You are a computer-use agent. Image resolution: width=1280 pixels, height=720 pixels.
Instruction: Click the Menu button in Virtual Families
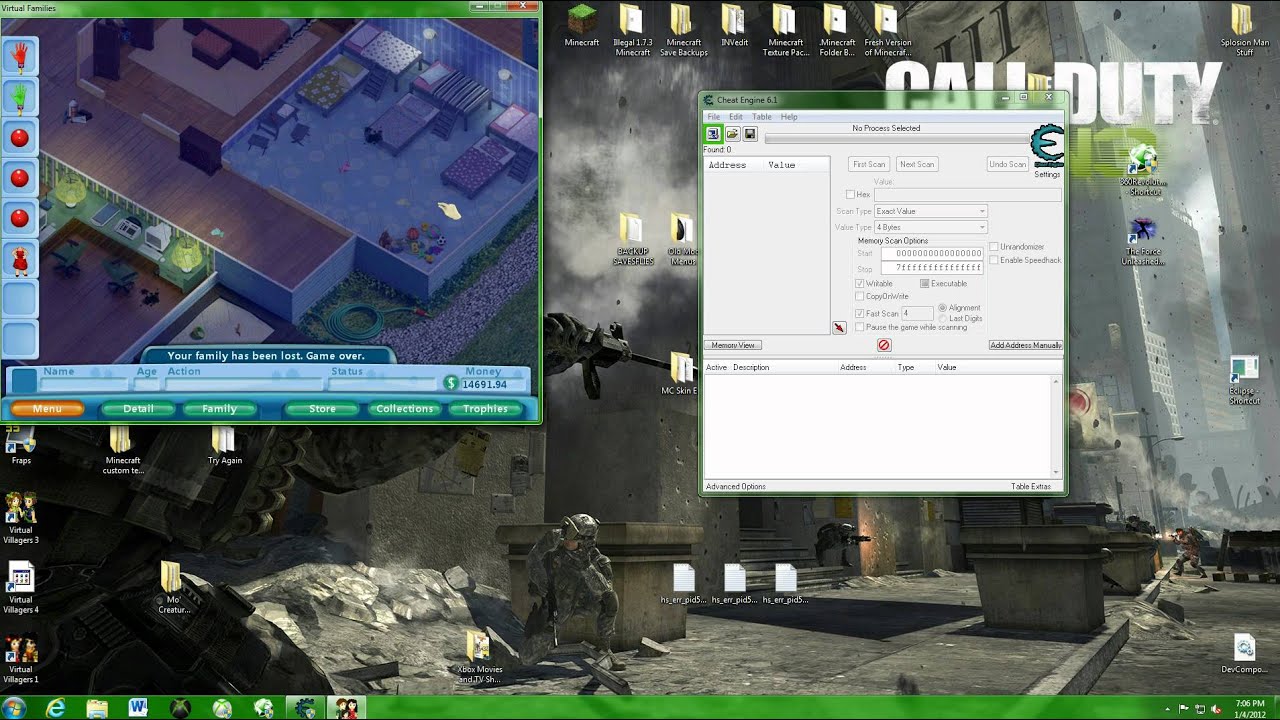click(47, 408)
